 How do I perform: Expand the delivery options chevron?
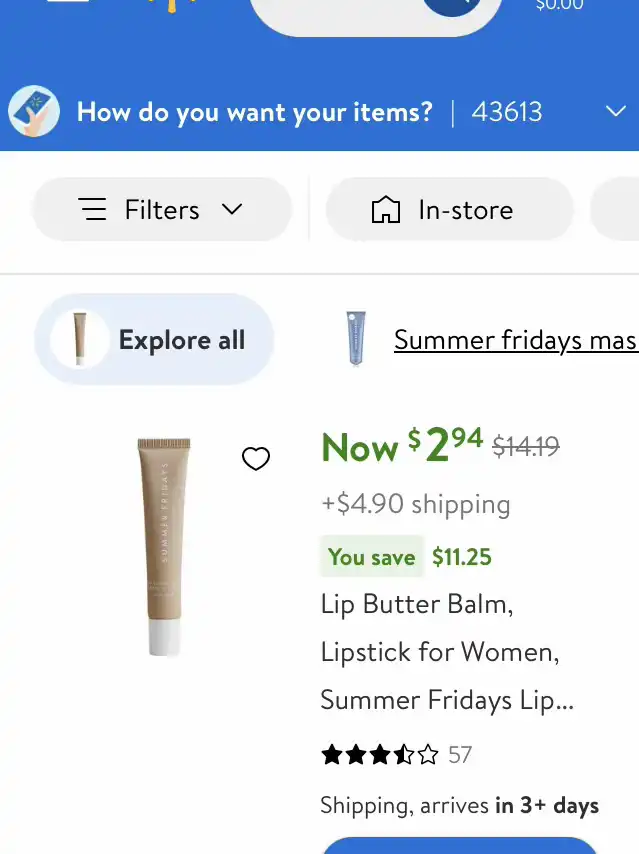pyautogui.click(x=616, y=111)
